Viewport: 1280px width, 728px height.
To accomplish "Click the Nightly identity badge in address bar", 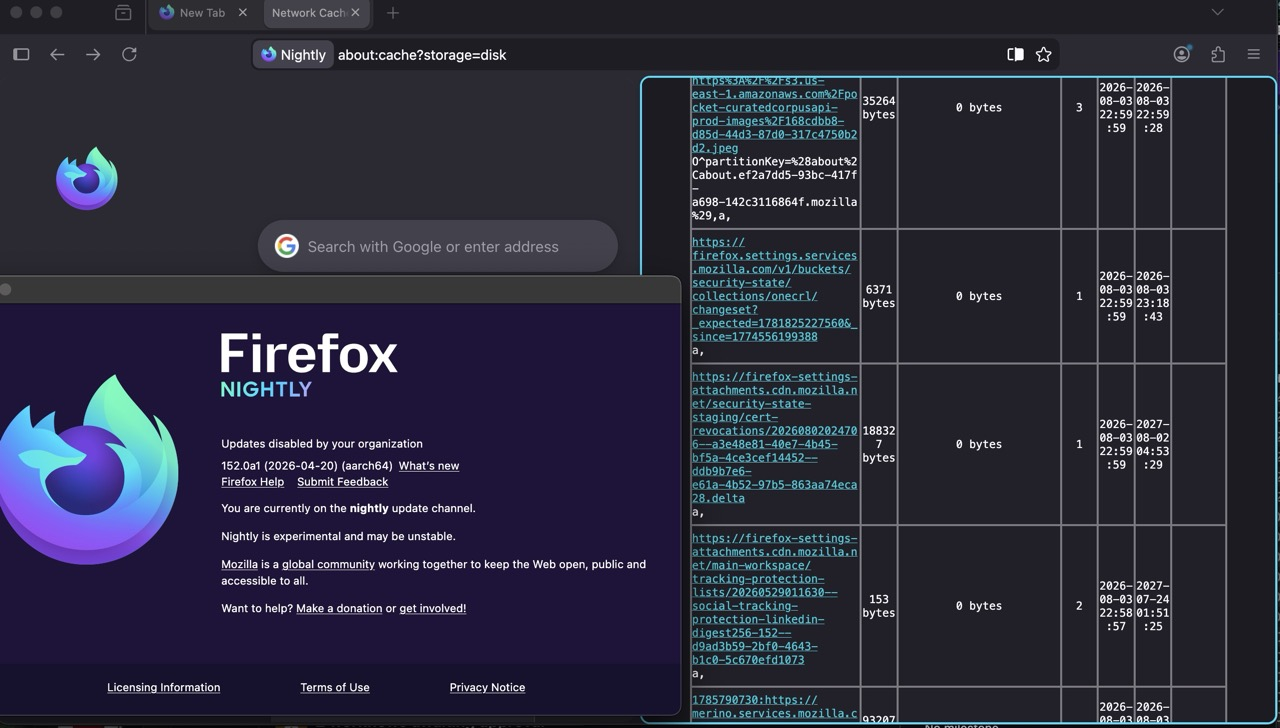I will tap(293, 55).
